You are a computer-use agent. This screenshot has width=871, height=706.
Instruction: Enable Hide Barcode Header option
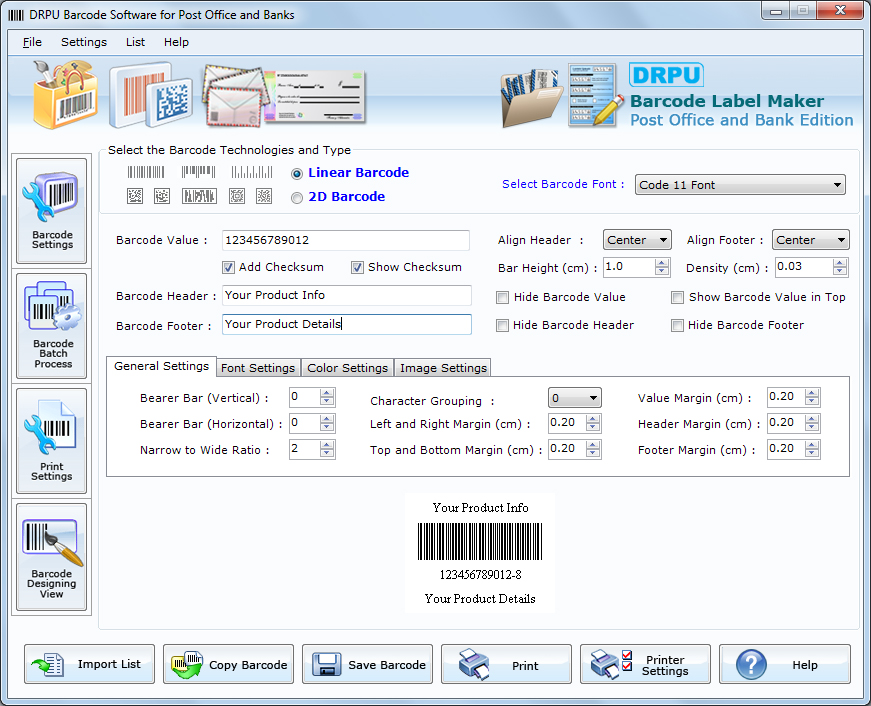pyautogui.click(x=502, y=325)
